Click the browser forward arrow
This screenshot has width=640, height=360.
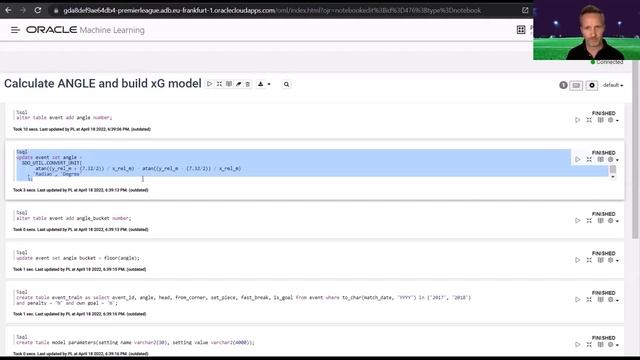[22, 10]
